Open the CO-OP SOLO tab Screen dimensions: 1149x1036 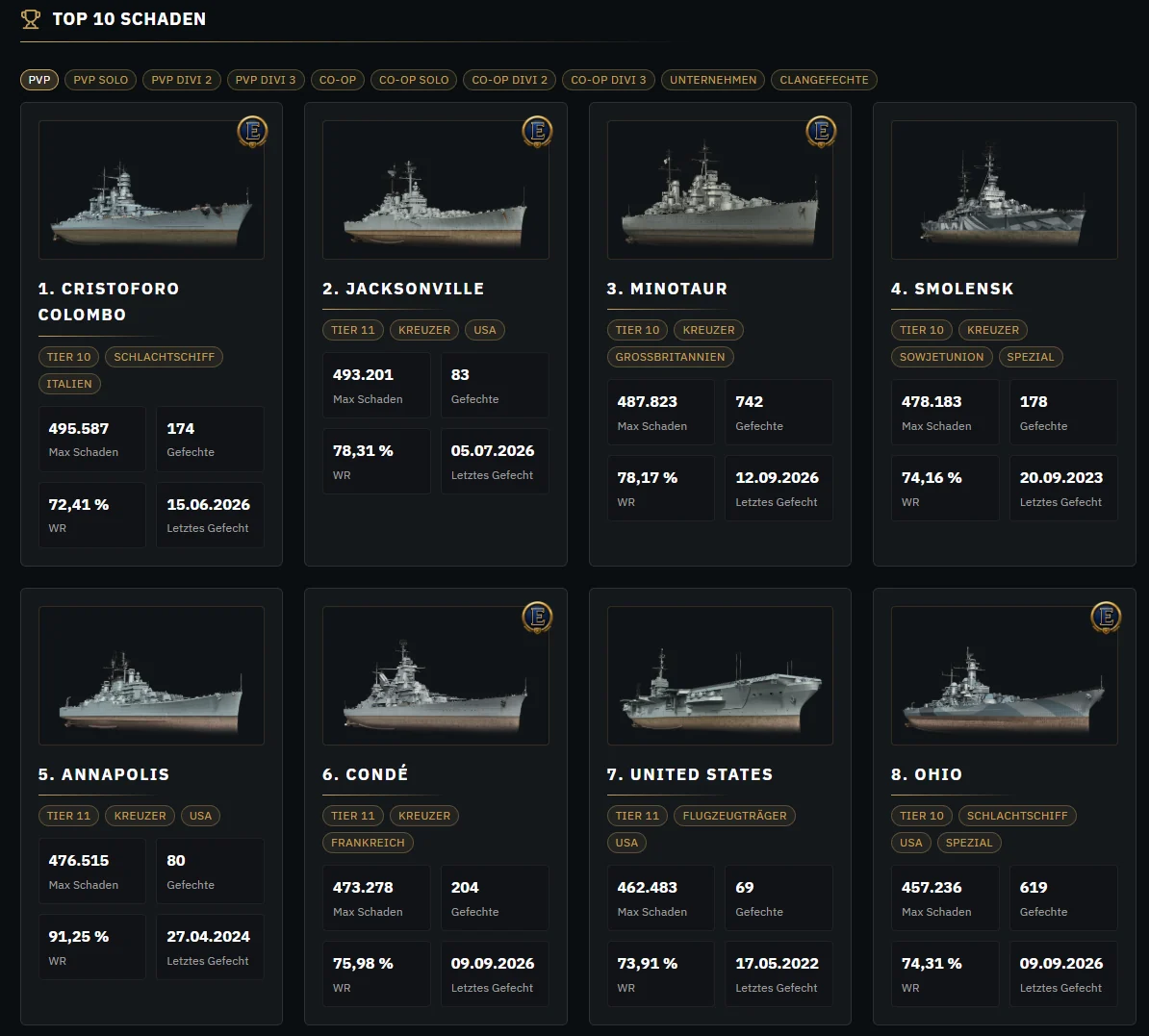point(414,80)
